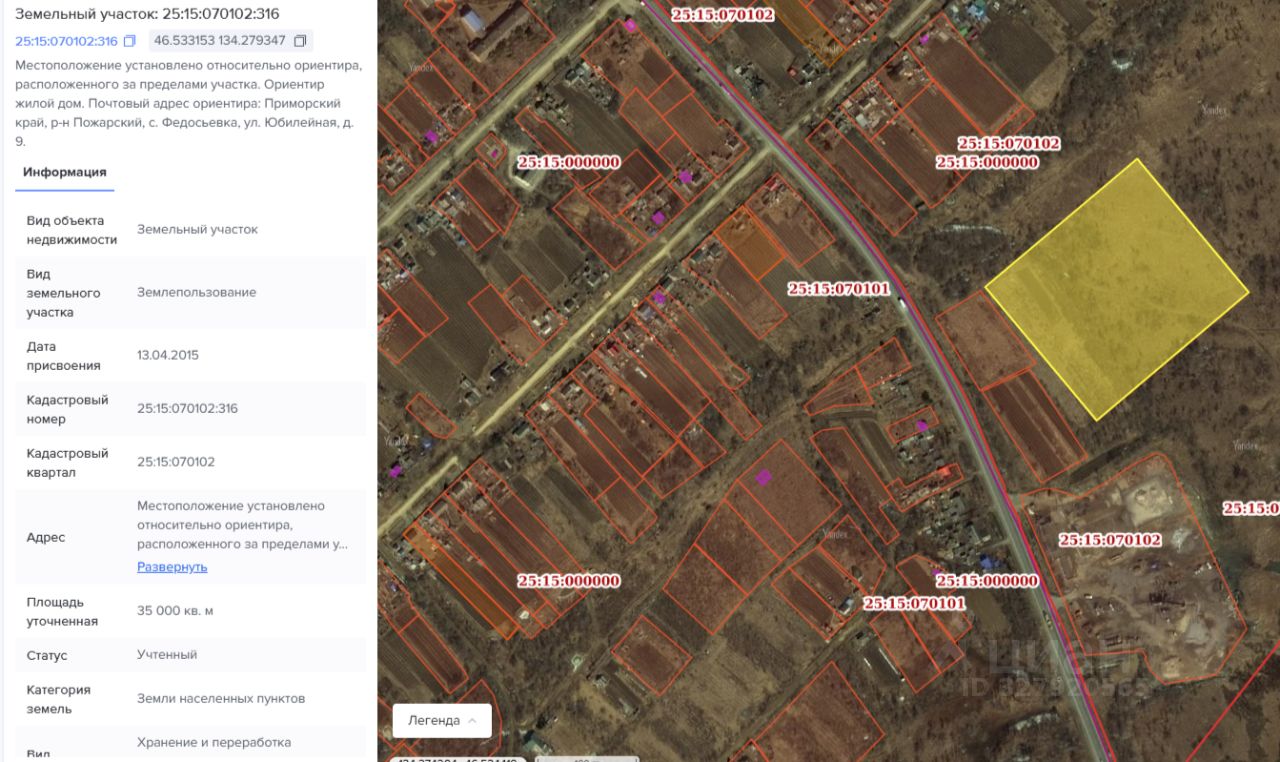Select the area value '35 000 кв. м'
Screen dimensions: 1280x762
coord(175,610)
